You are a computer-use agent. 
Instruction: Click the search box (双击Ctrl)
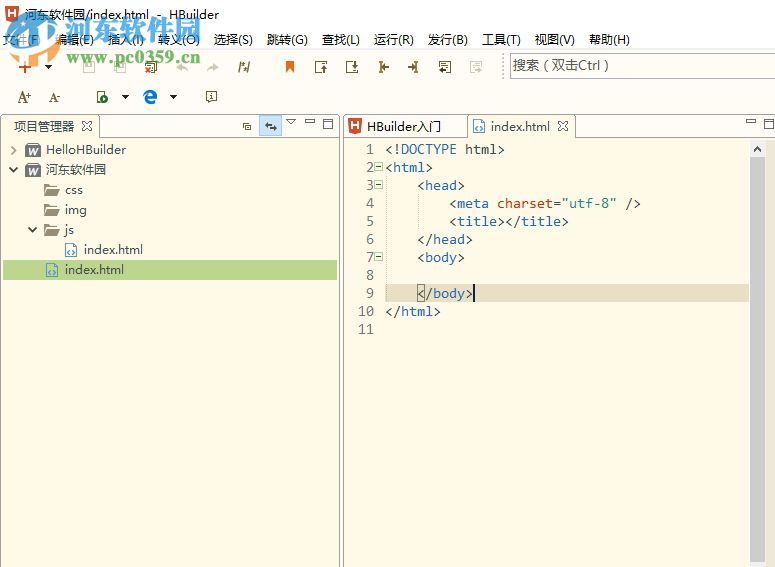coord(642,66)
